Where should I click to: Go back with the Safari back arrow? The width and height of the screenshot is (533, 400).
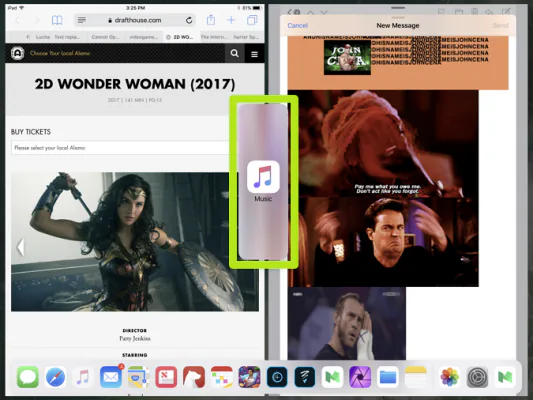click(x=17, y=21)
